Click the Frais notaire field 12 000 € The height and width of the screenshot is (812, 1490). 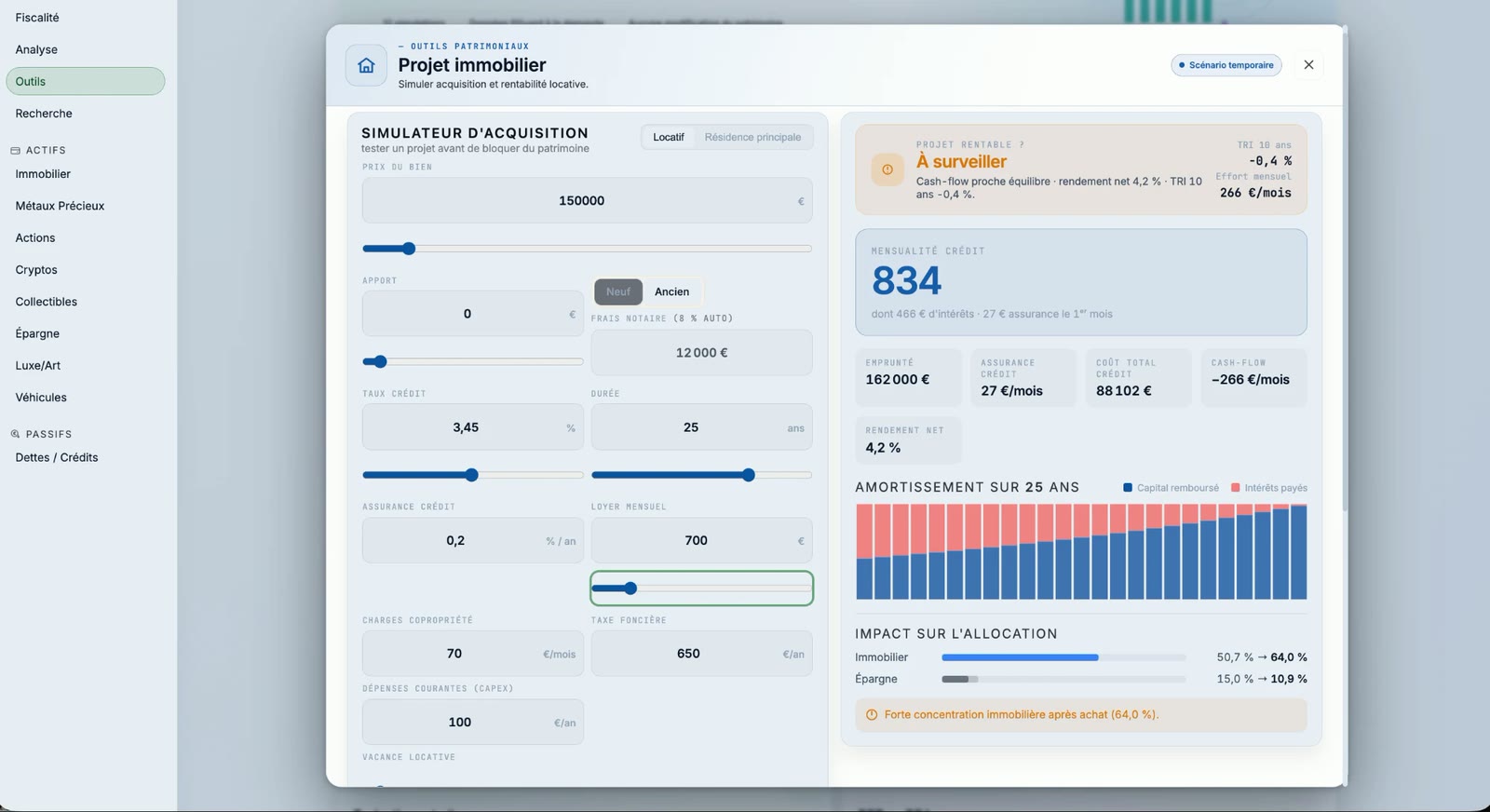pyautogui.click(x=701, y=353)
